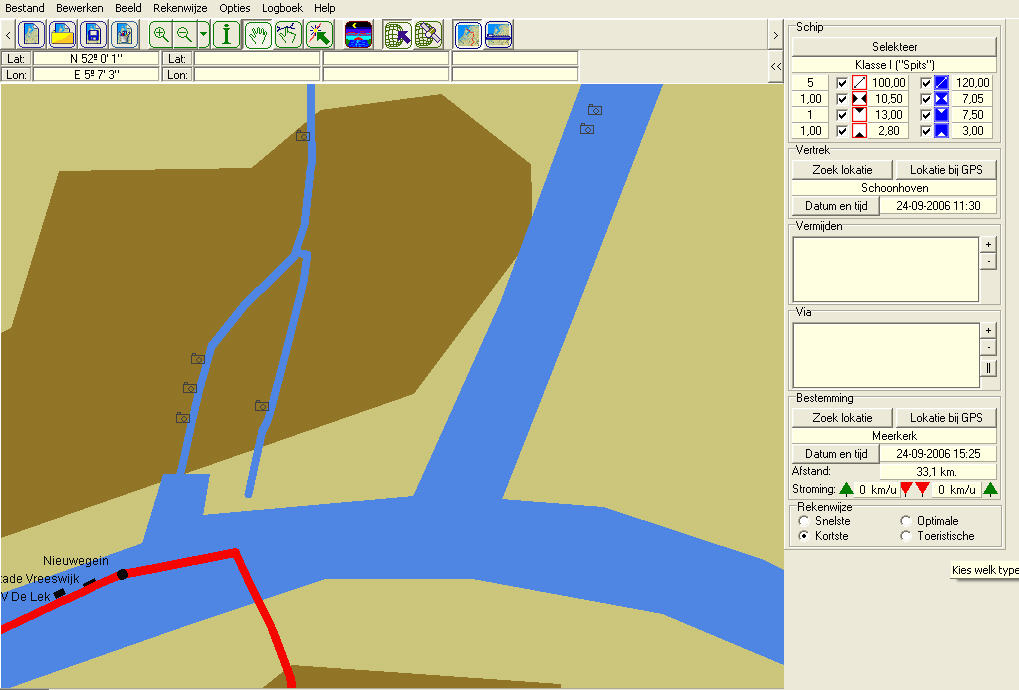
Task: Open file with yellow folder icon
Action: tap(62, 35)
